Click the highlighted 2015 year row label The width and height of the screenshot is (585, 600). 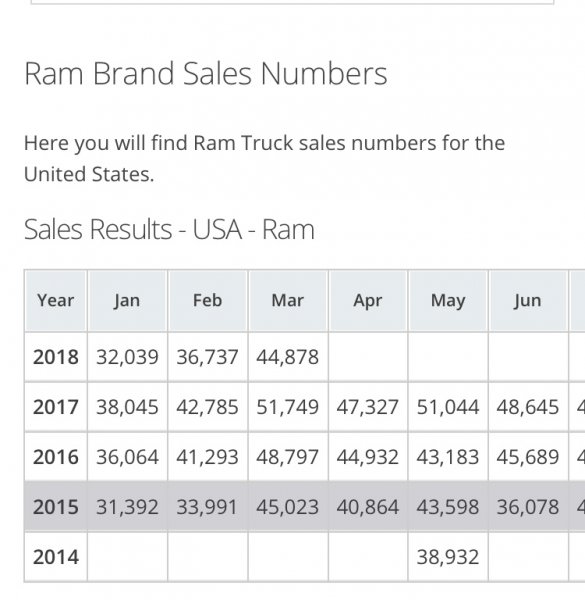click(56, 507)
